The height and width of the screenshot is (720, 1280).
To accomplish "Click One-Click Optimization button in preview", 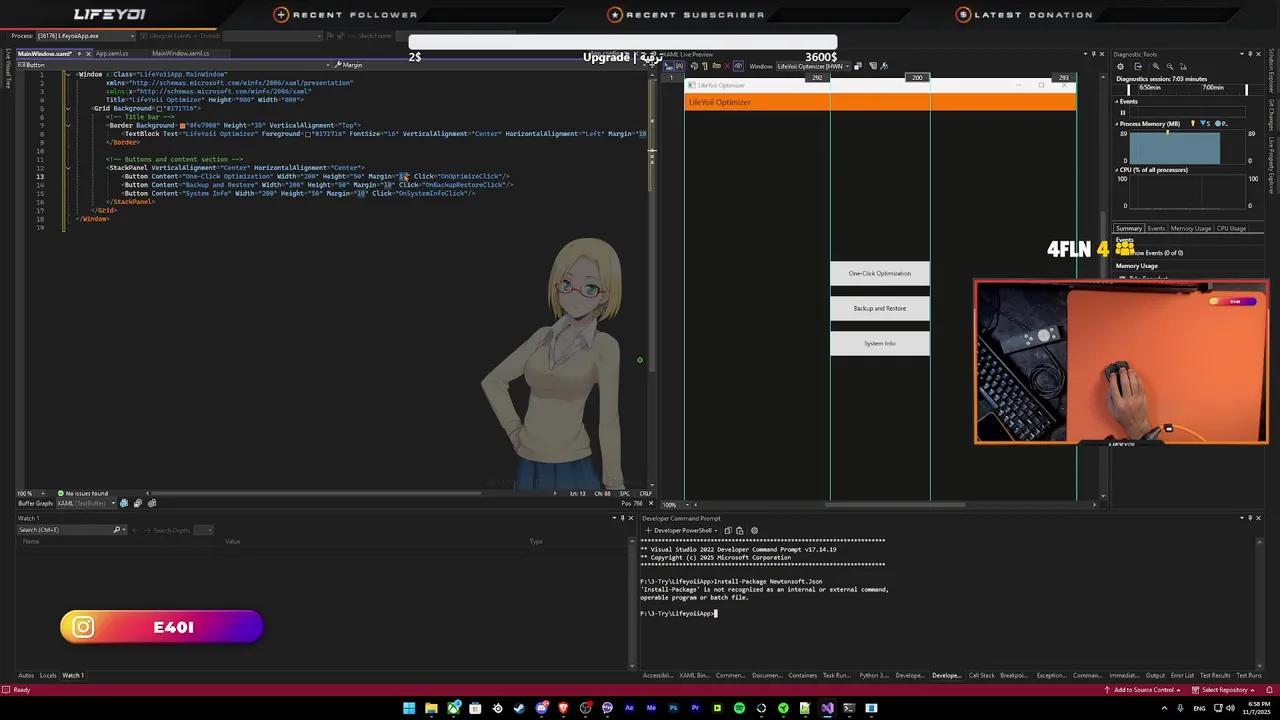I will 880,273.
